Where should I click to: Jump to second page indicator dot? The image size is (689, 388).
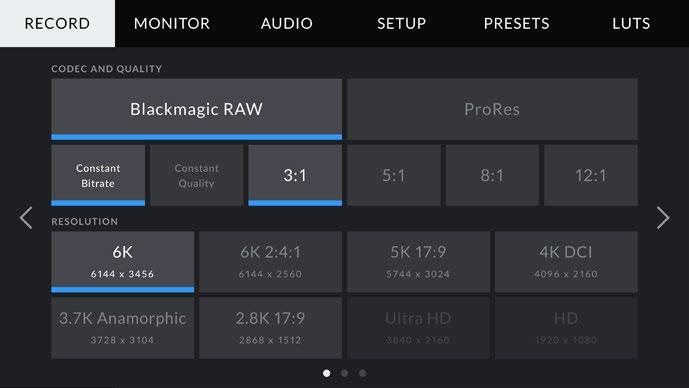[x=344, y=373]
